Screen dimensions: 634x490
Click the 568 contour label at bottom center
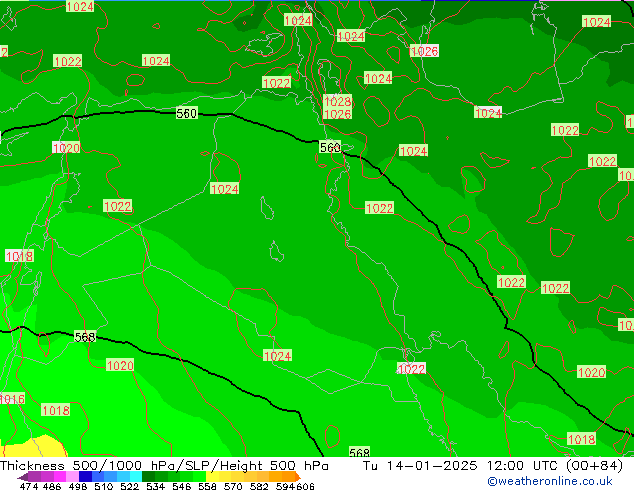click(x=359, y=453)
